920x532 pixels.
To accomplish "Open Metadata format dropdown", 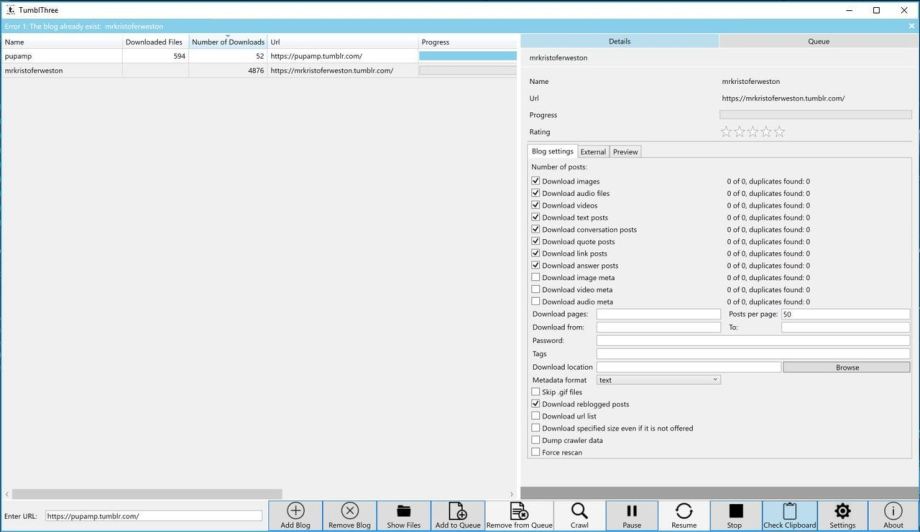I will click(x=658, y=380).
